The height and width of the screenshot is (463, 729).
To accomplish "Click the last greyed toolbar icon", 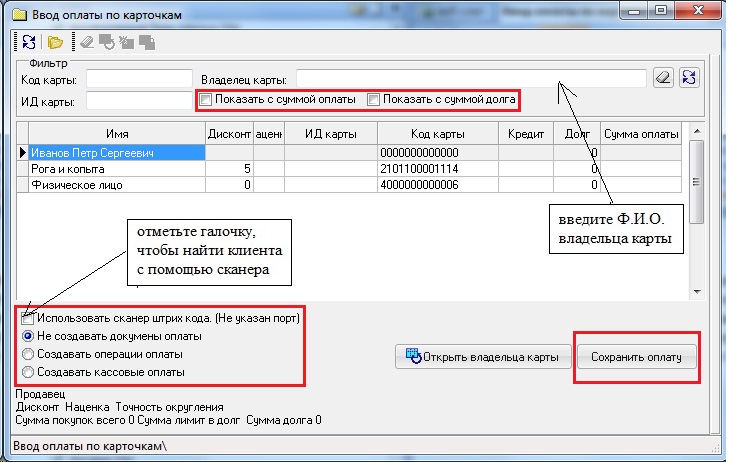I will point(147,43).
